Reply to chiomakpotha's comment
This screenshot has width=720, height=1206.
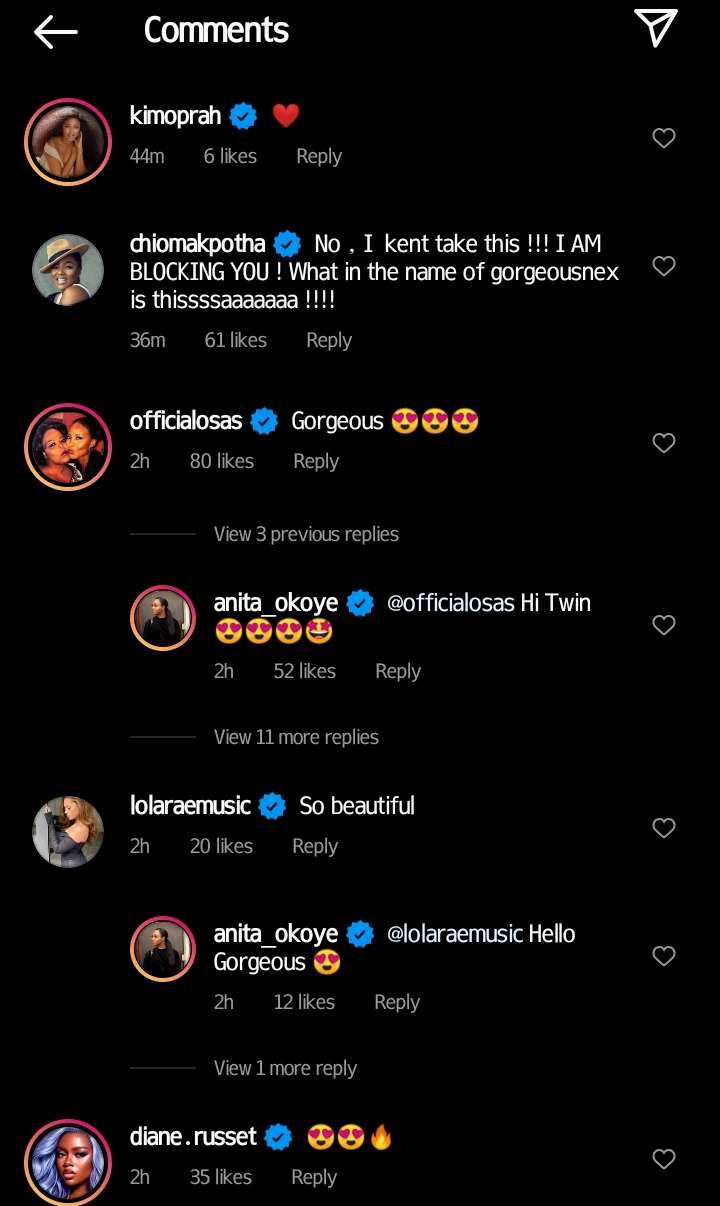[329, 339]
